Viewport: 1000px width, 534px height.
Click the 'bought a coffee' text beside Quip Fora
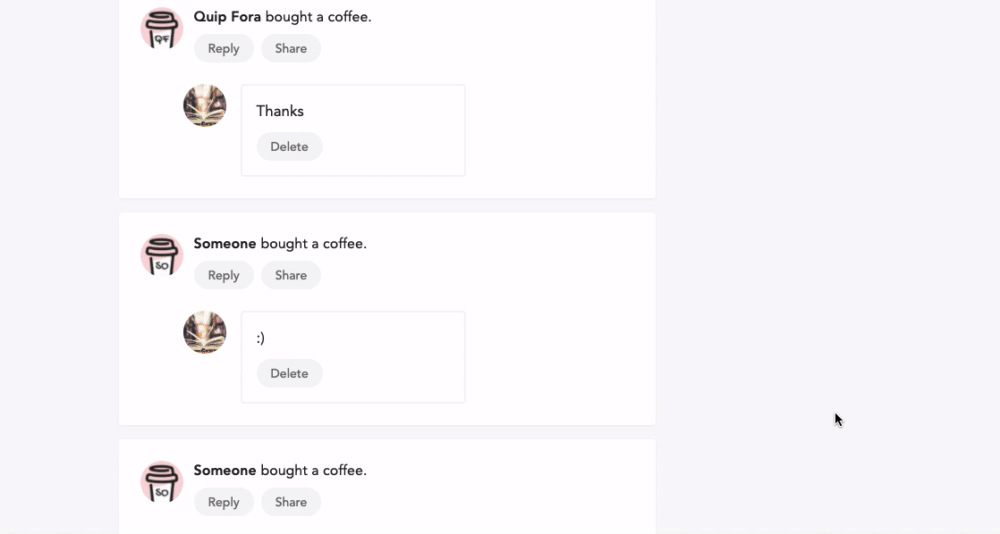click(318, 17)
